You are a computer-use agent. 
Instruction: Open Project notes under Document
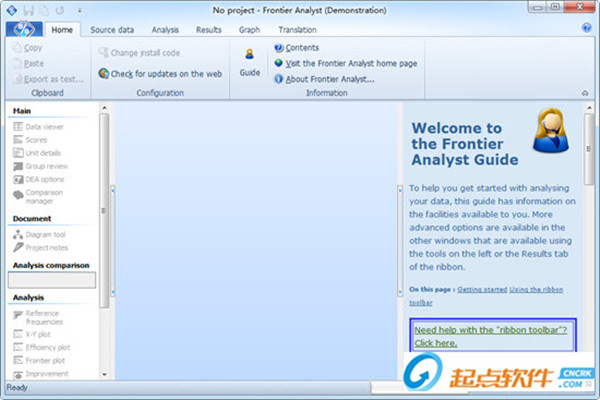point(41,248)
